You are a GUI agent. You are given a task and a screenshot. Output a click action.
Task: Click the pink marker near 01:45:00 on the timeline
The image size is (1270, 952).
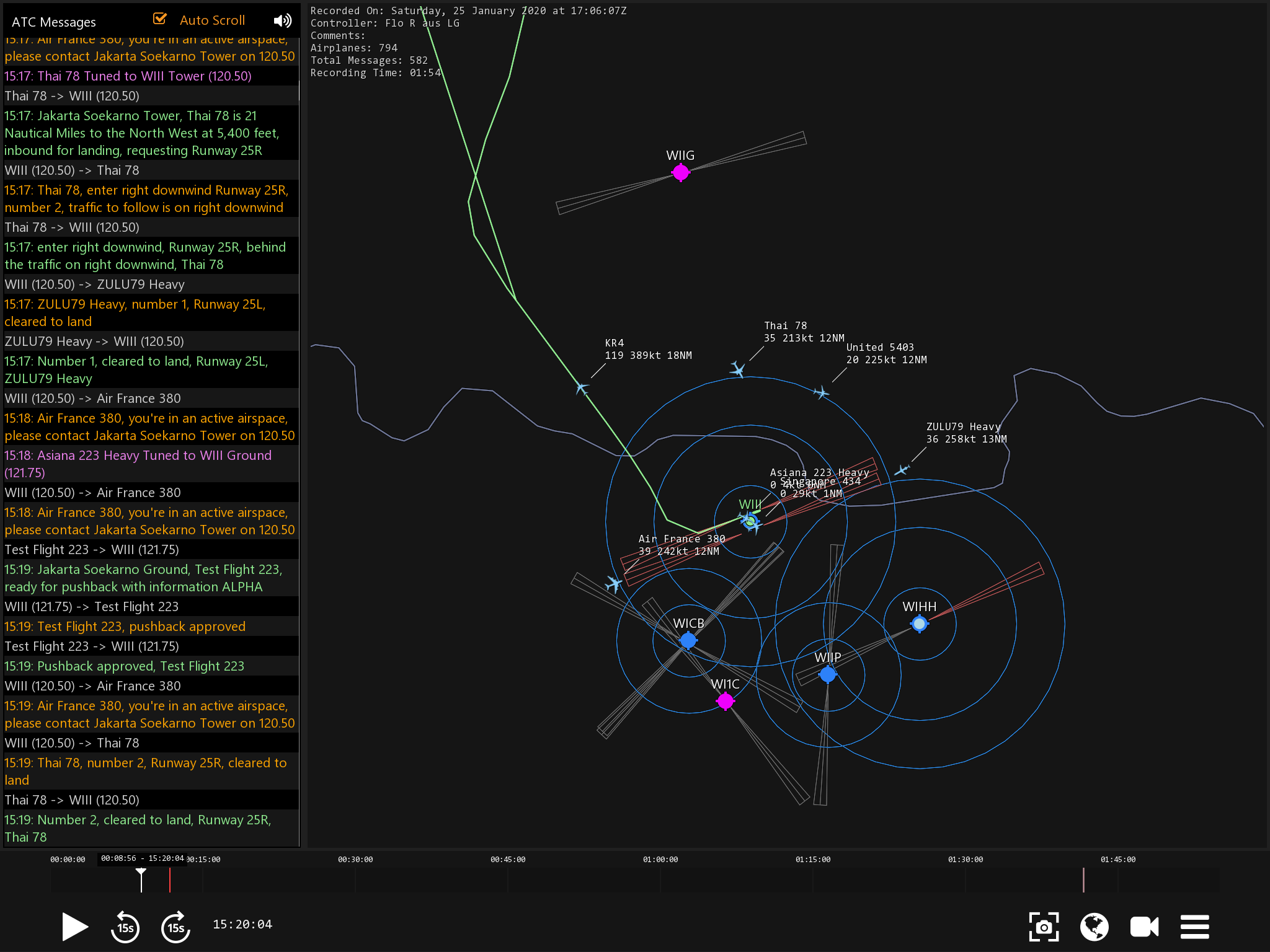1083,879
